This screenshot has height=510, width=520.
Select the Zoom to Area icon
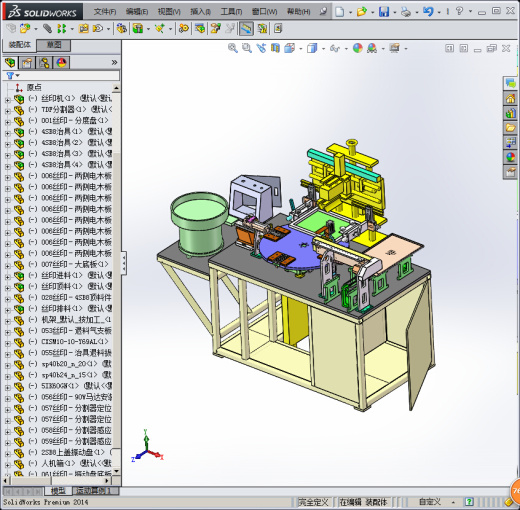click(247, 48)
